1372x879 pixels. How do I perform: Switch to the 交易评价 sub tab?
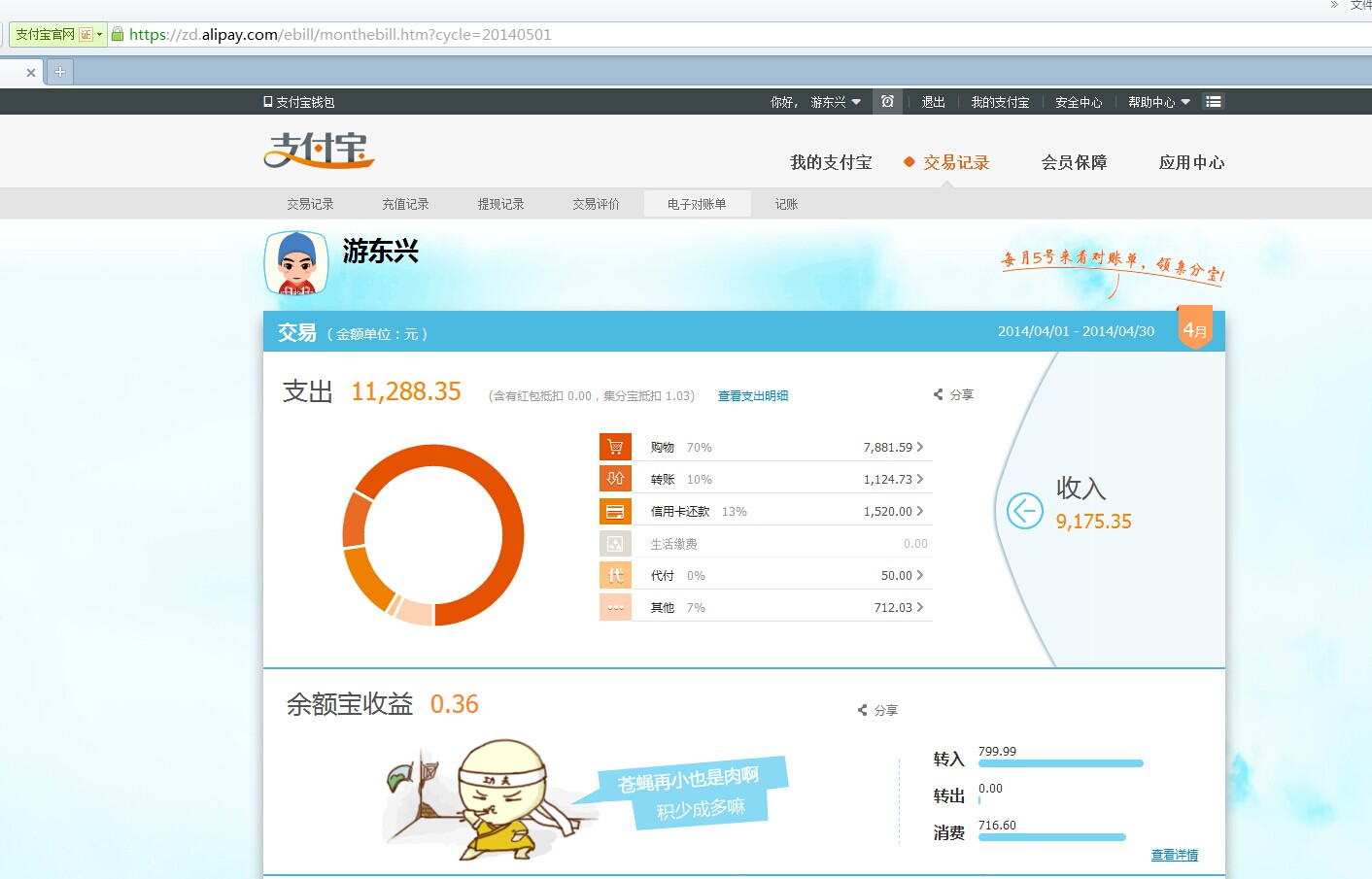pyautogui.click(x=596, y=204)
